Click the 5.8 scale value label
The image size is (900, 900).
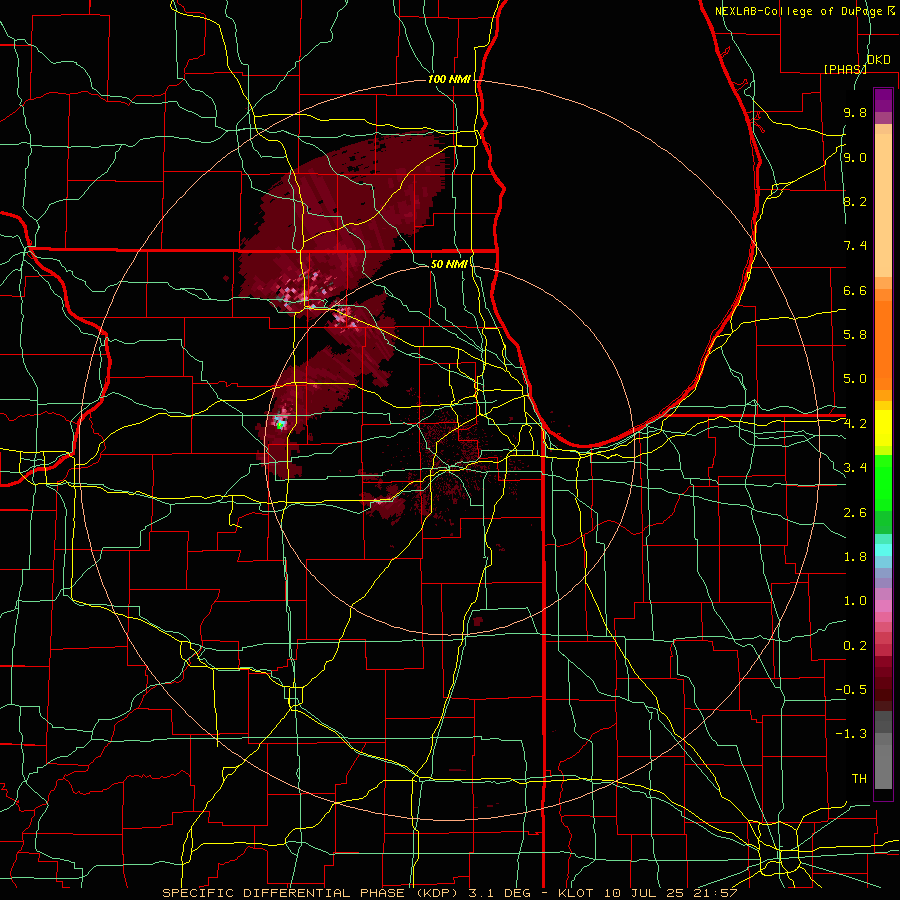855,335
